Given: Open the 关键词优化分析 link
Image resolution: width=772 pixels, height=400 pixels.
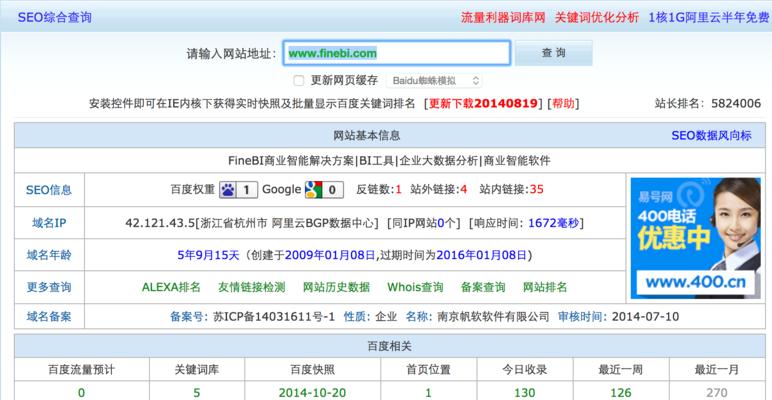Looking at the screenshot, I should pos(597,17).
